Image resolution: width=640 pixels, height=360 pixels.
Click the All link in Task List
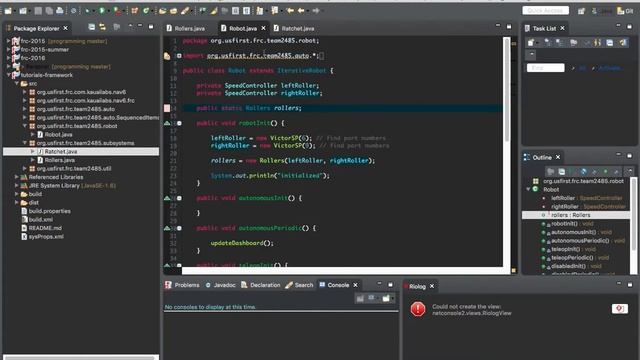coord(582,68)
